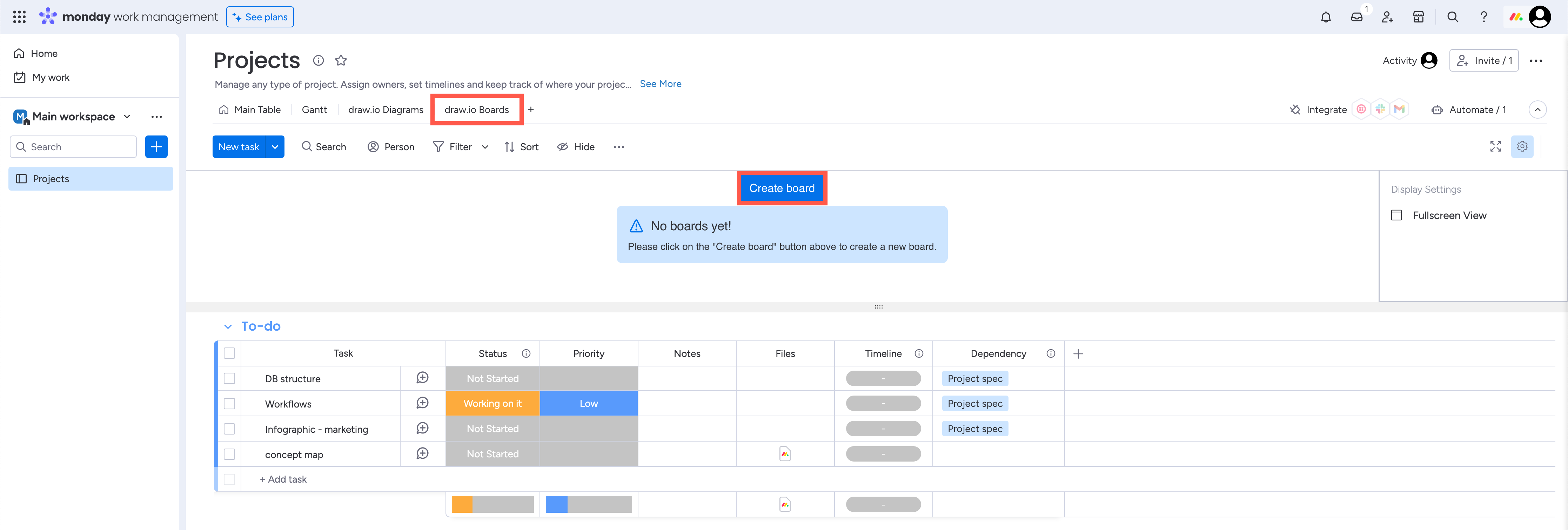Click the Create board button

[782, 188]
